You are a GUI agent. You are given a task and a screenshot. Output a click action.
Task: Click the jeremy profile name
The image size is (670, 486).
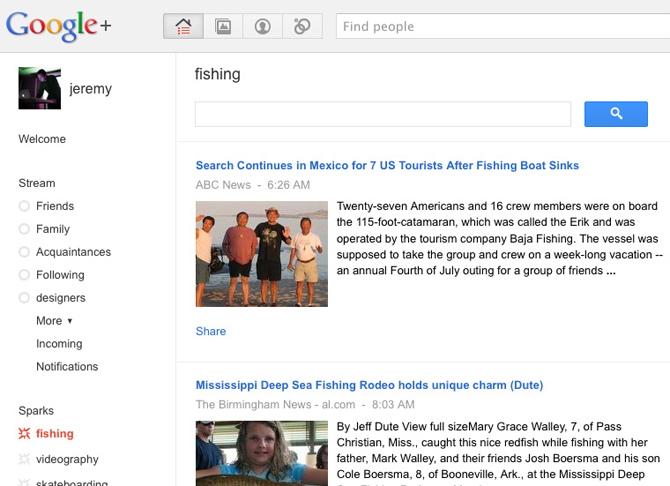pyautogui.click(x=91, y=89)
